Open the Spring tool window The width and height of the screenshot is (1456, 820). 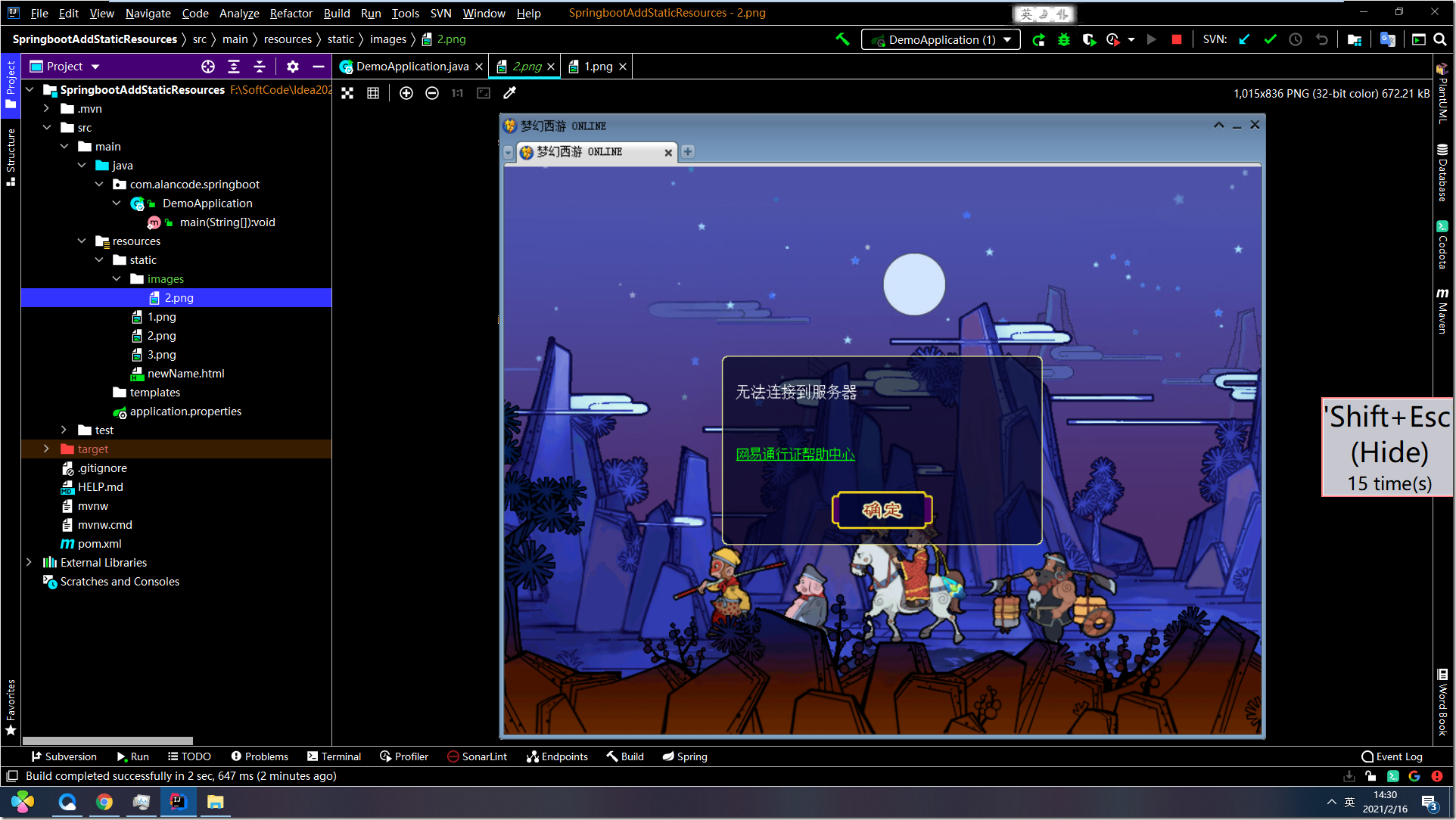click(685, 756)
